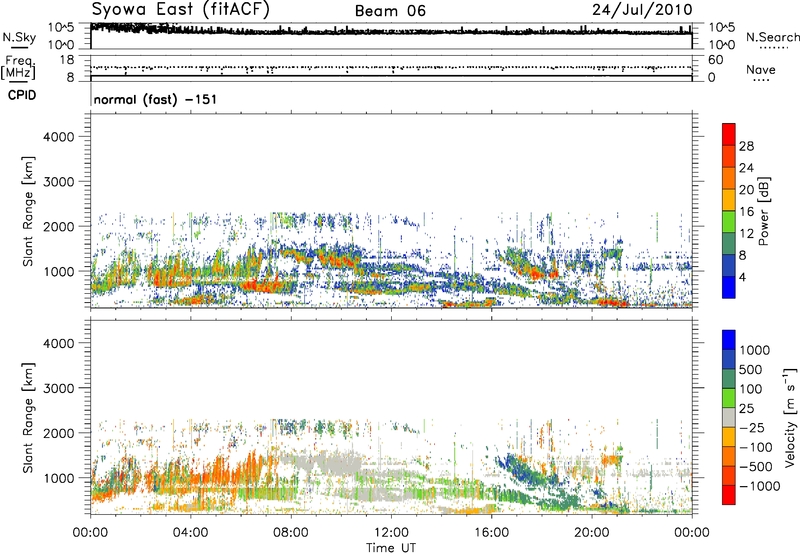Click the Velocity [m s-1] color bar label

point(790,417)
